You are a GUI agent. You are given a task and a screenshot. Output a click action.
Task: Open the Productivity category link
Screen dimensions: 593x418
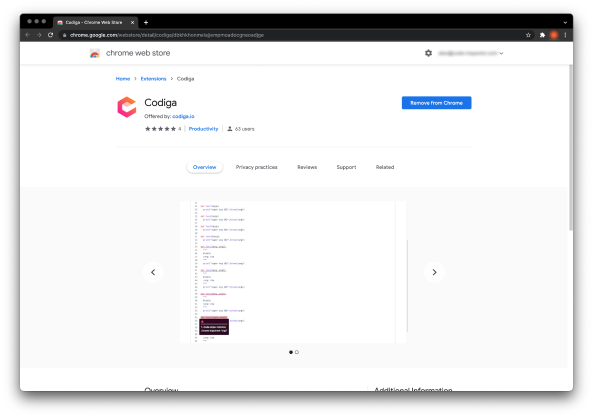pos(203,129)
